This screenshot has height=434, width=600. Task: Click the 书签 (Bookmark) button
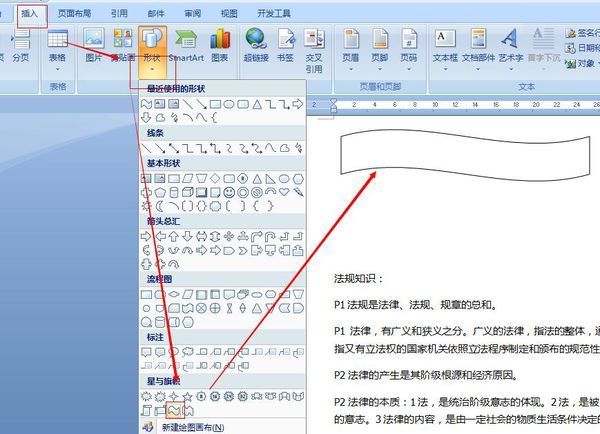tap(285, 45)
